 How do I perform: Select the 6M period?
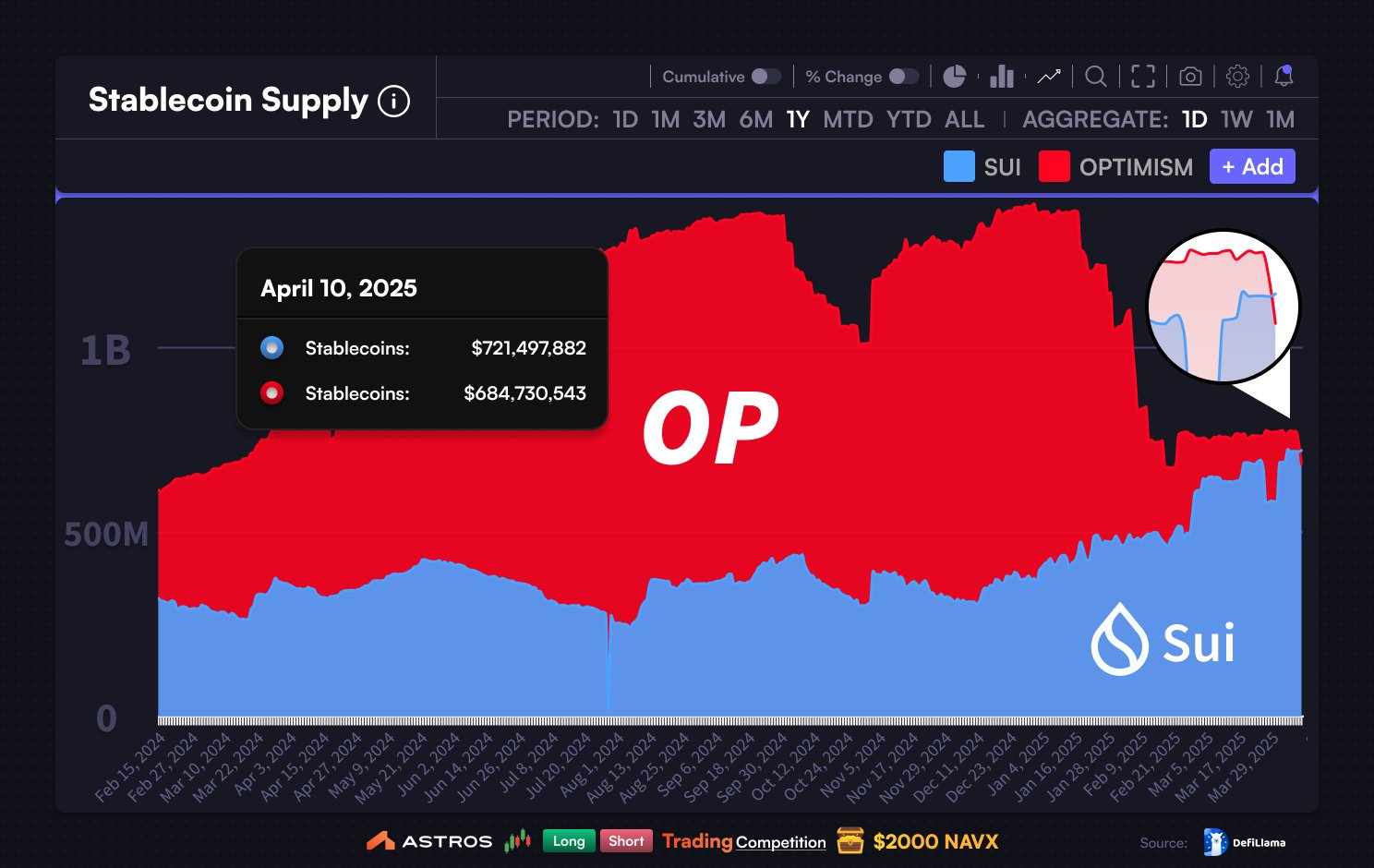point(755,120)
